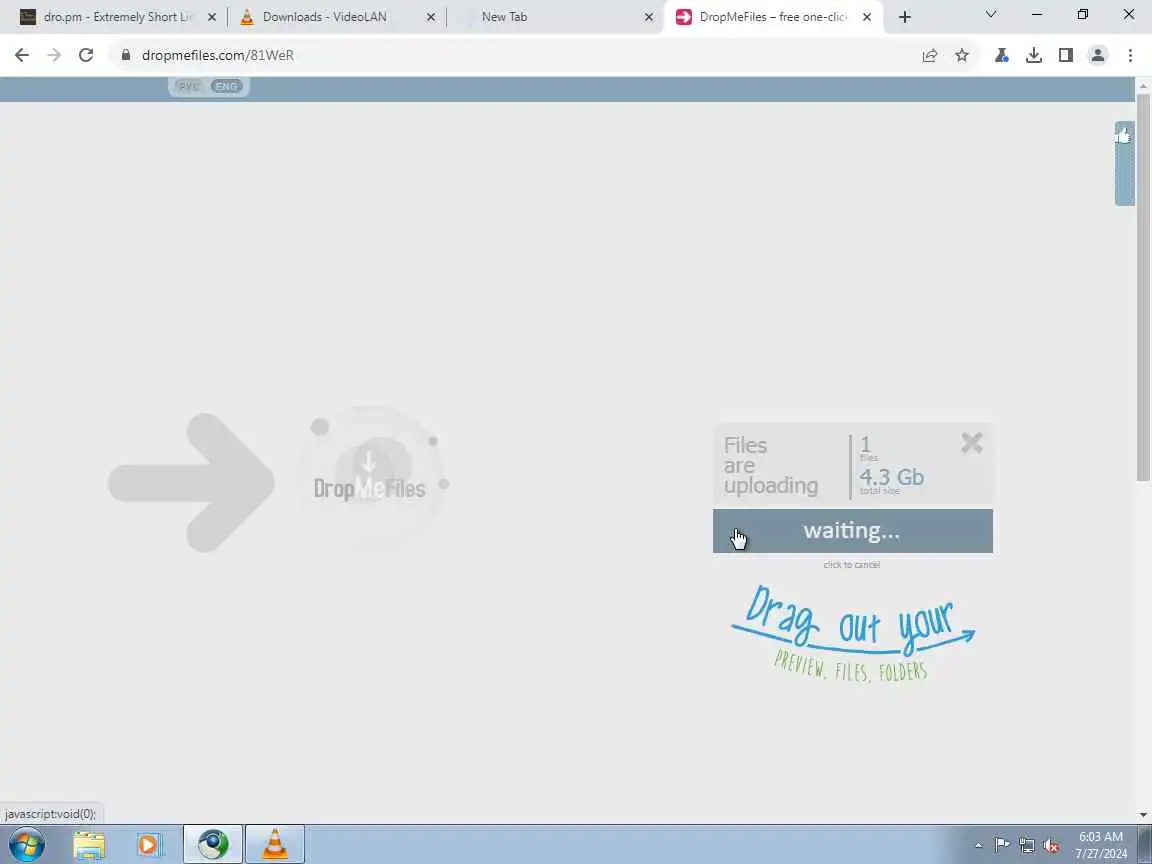Open Windows Media Player from taskbar
Screen dimensions: 1152x864
pos(149,845)
